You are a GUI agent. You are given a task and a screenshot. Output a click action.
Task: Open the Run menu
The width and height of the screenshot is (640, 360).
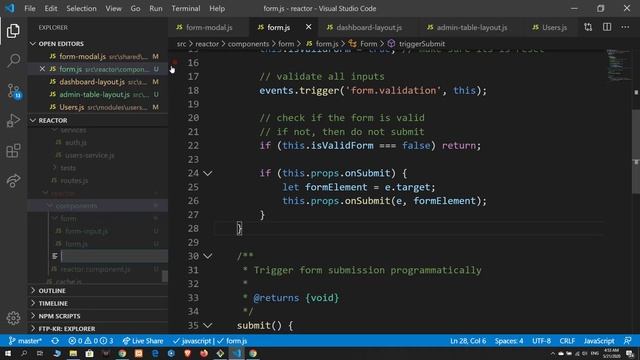[x=156, y=8]
